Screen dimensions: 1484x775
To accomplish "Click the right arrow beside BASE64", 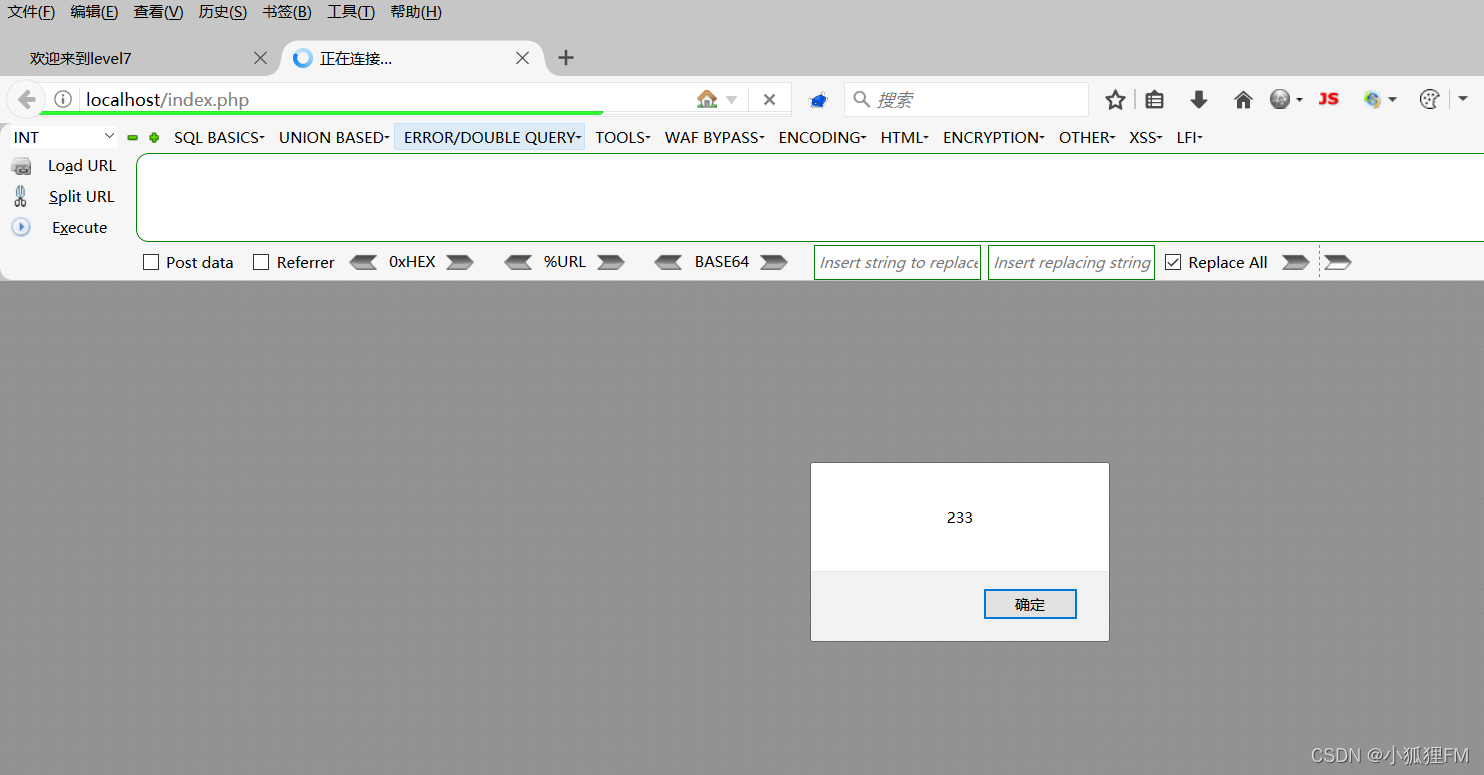I will click(x=774, y=262).
